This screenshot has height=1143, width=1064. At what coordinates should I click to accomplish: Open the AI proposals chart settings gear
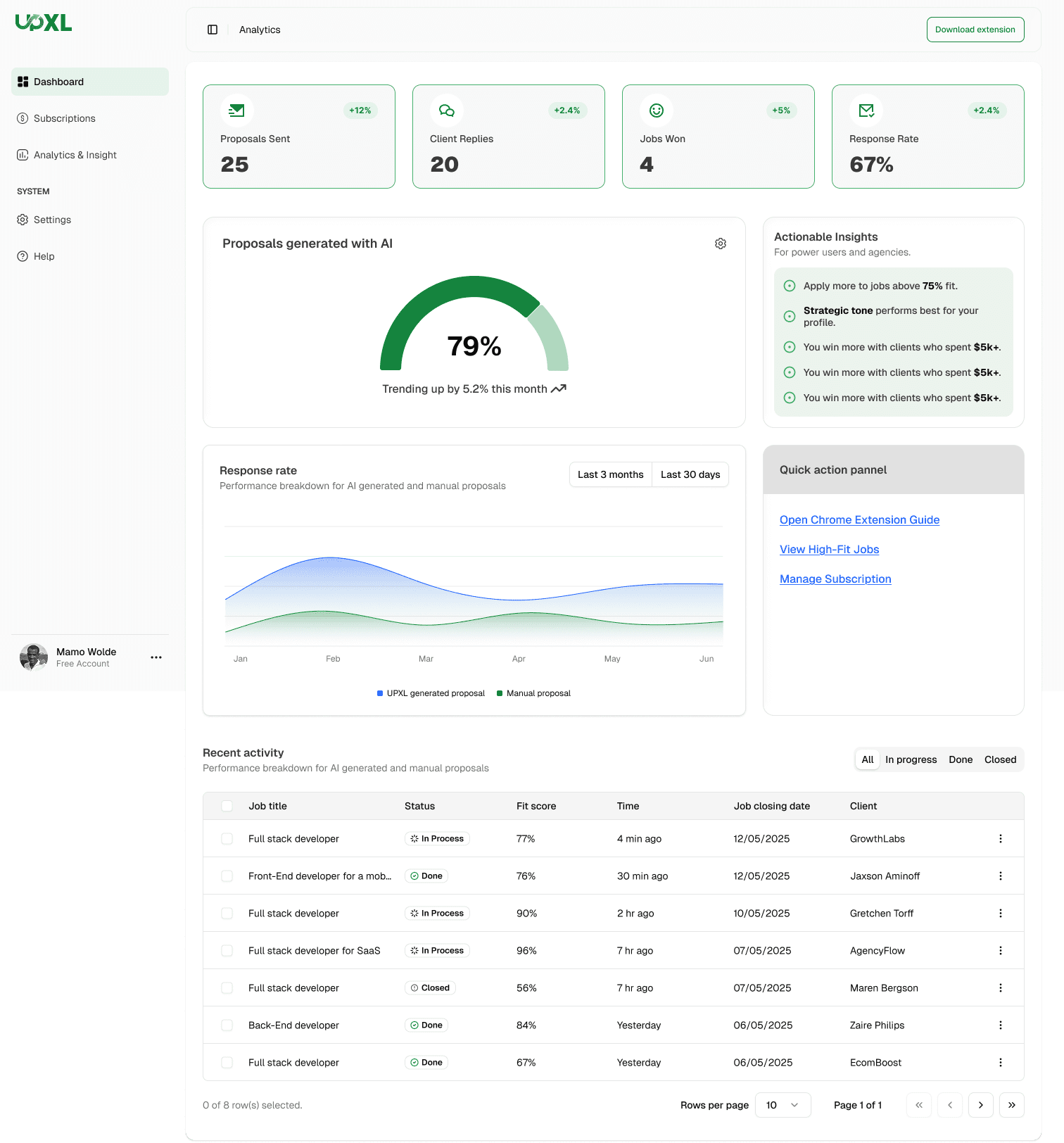[x=721, y=244]
